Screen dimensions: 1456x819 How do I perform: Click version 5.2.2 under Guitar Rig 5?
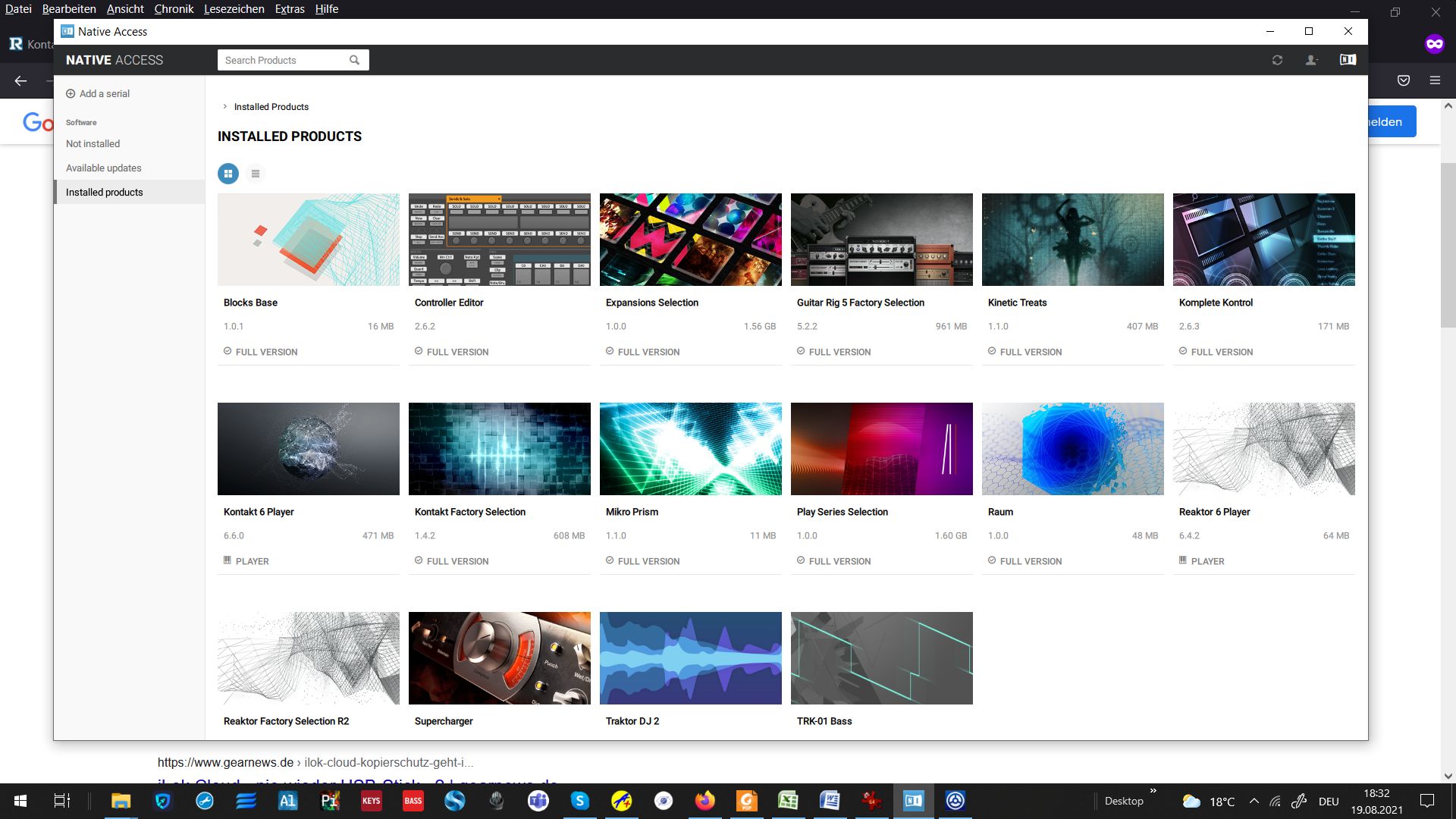click(807, 326)
